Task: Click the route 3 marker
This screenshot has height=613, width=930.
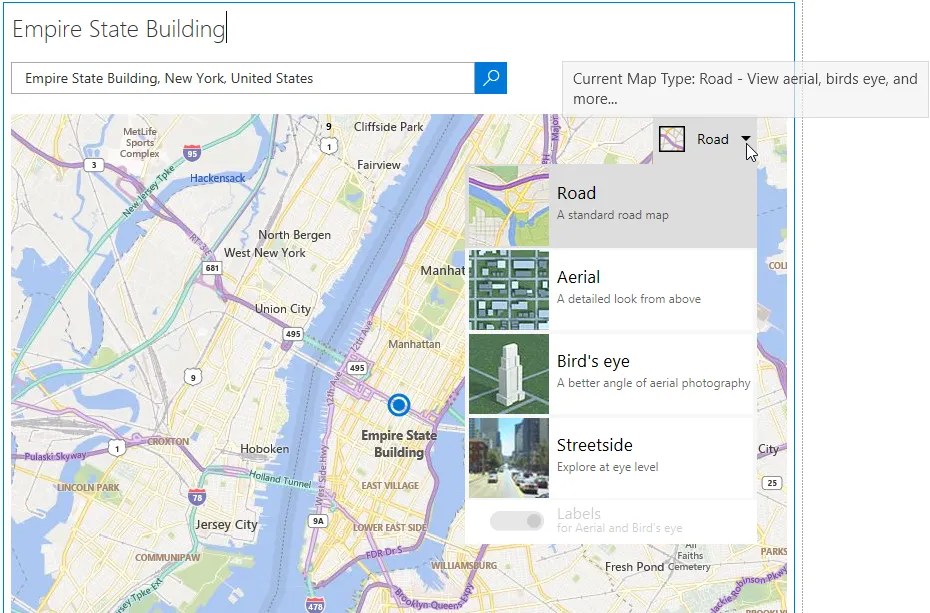Action: 94,165
